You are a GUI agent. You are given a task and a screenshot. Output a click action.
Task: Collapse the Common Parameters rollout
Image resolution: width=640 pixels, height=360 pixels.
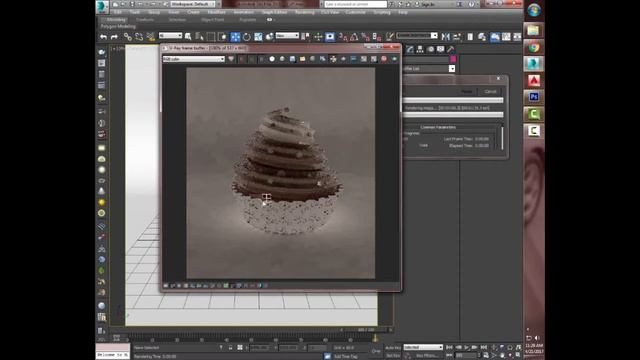[x=438, y=127]
